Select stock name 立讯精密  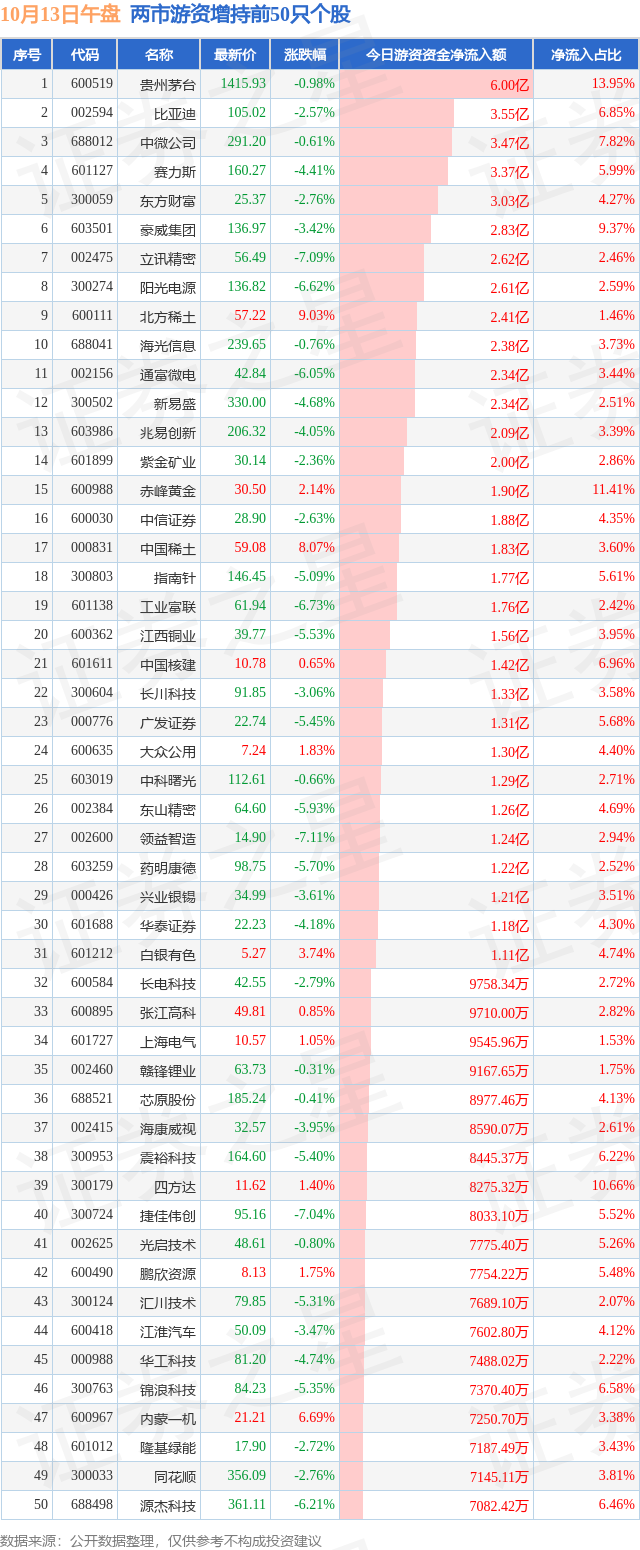168,258
